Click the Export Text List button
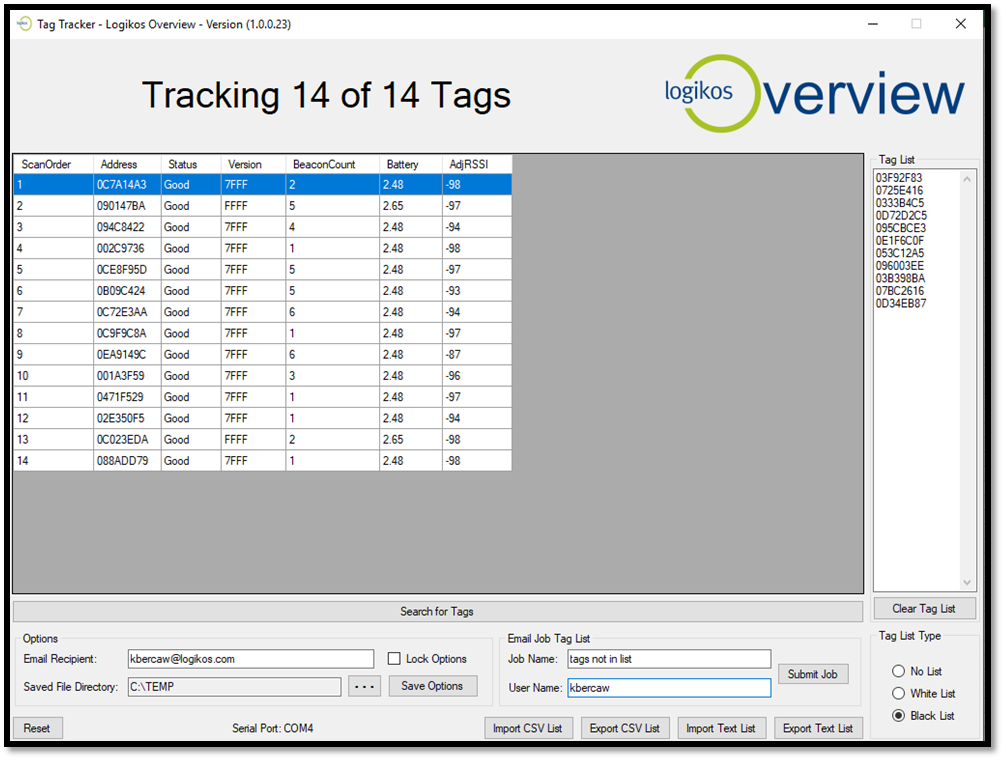 pos(818,728)
